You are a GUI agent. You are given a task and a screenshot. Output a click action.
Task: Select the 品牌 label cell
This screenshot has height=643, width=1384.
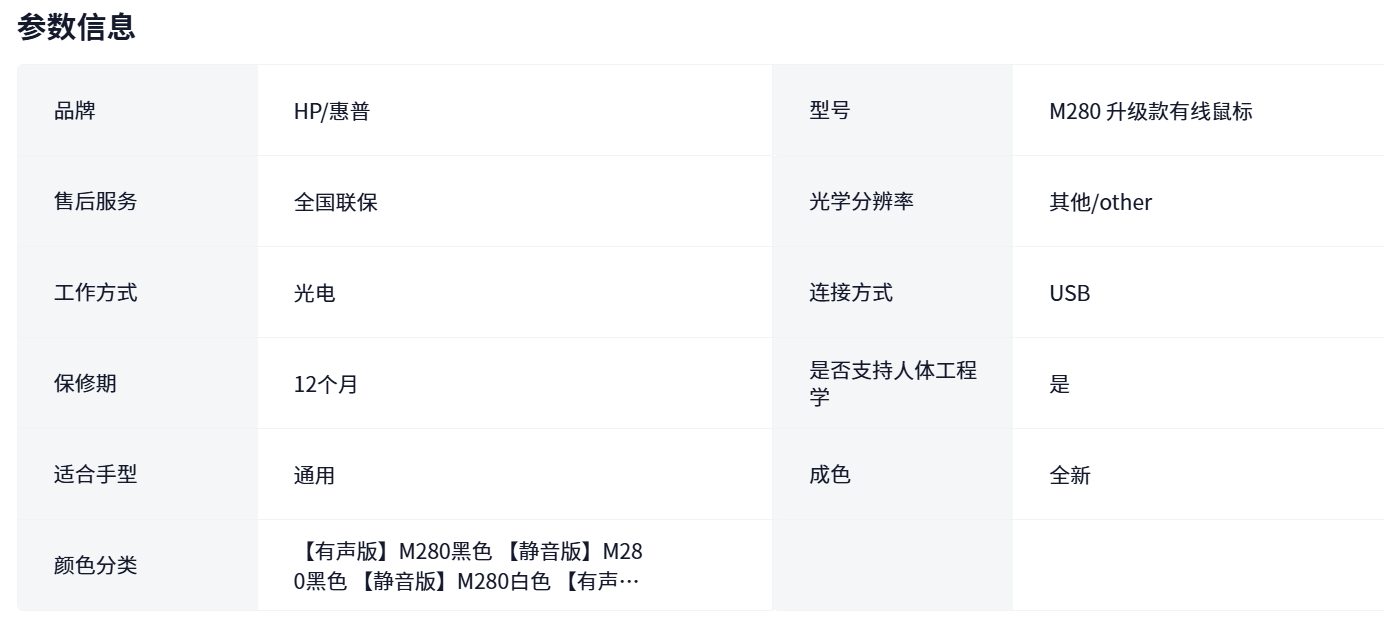pyautogui.click(x=75, y=111)
